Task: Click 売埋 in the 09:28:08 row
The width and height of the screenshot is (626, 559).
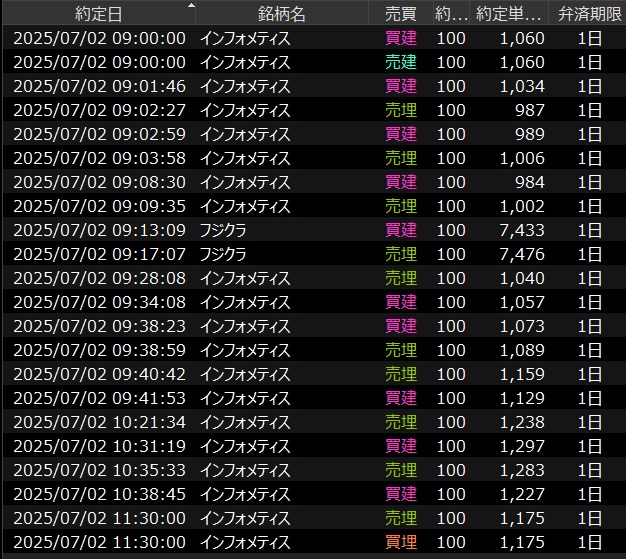Action: (401, 278)
